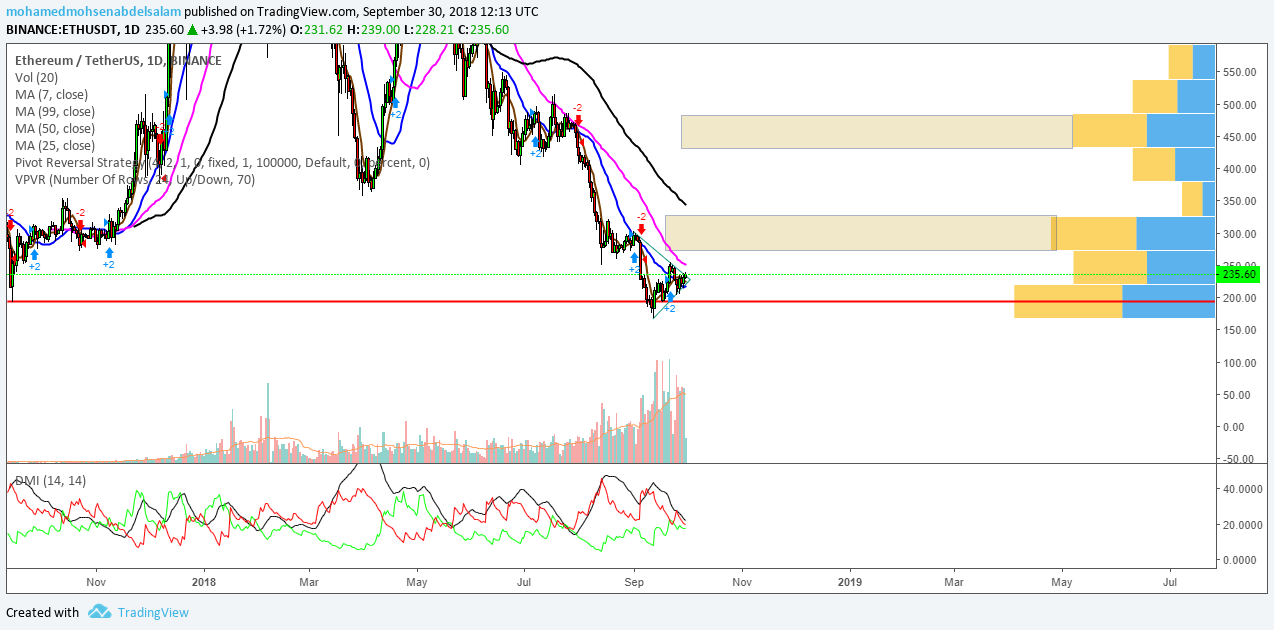Click the close price value 235.60 in header

pyautogui.click(x=489, y=29)
